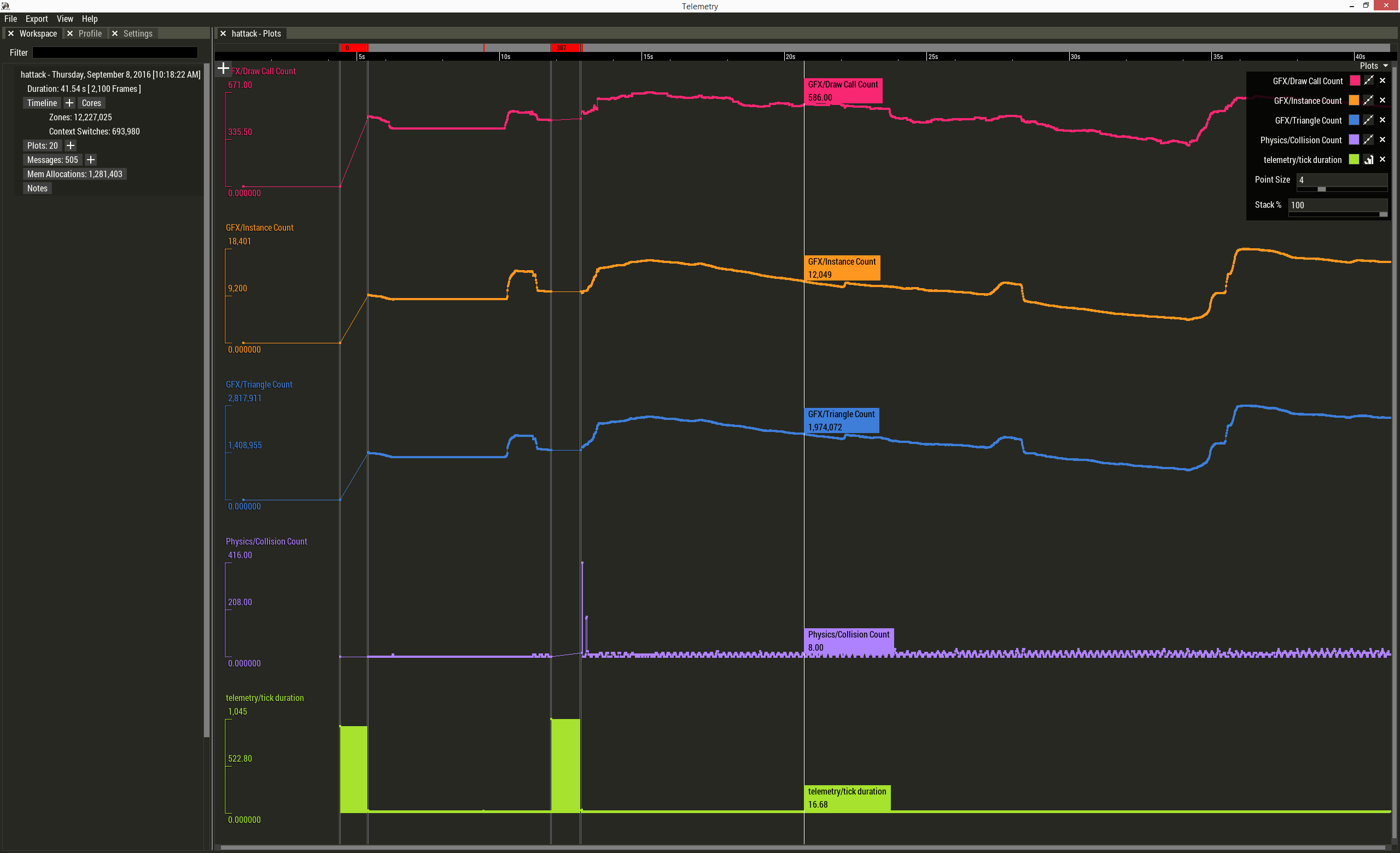Toggle graph style for GFX/Triangle Count

click(x=1368, y=120)
